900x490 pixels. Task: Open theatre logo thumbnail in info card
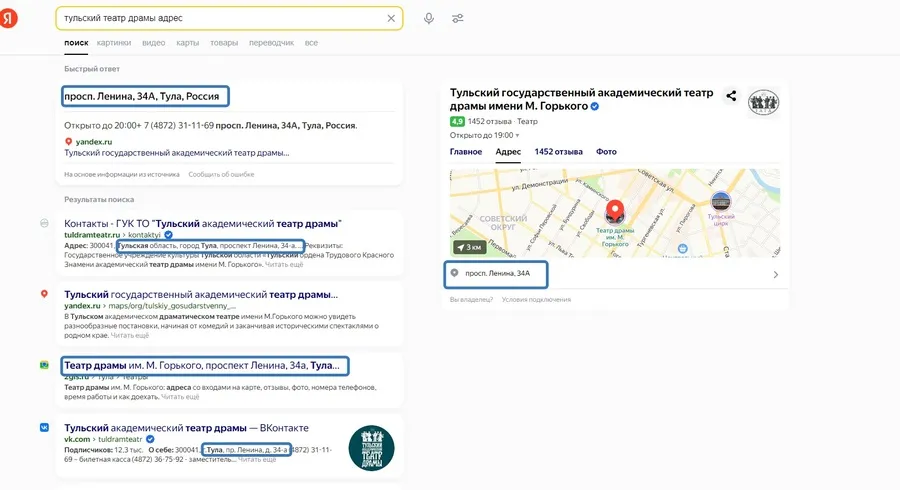763,103
